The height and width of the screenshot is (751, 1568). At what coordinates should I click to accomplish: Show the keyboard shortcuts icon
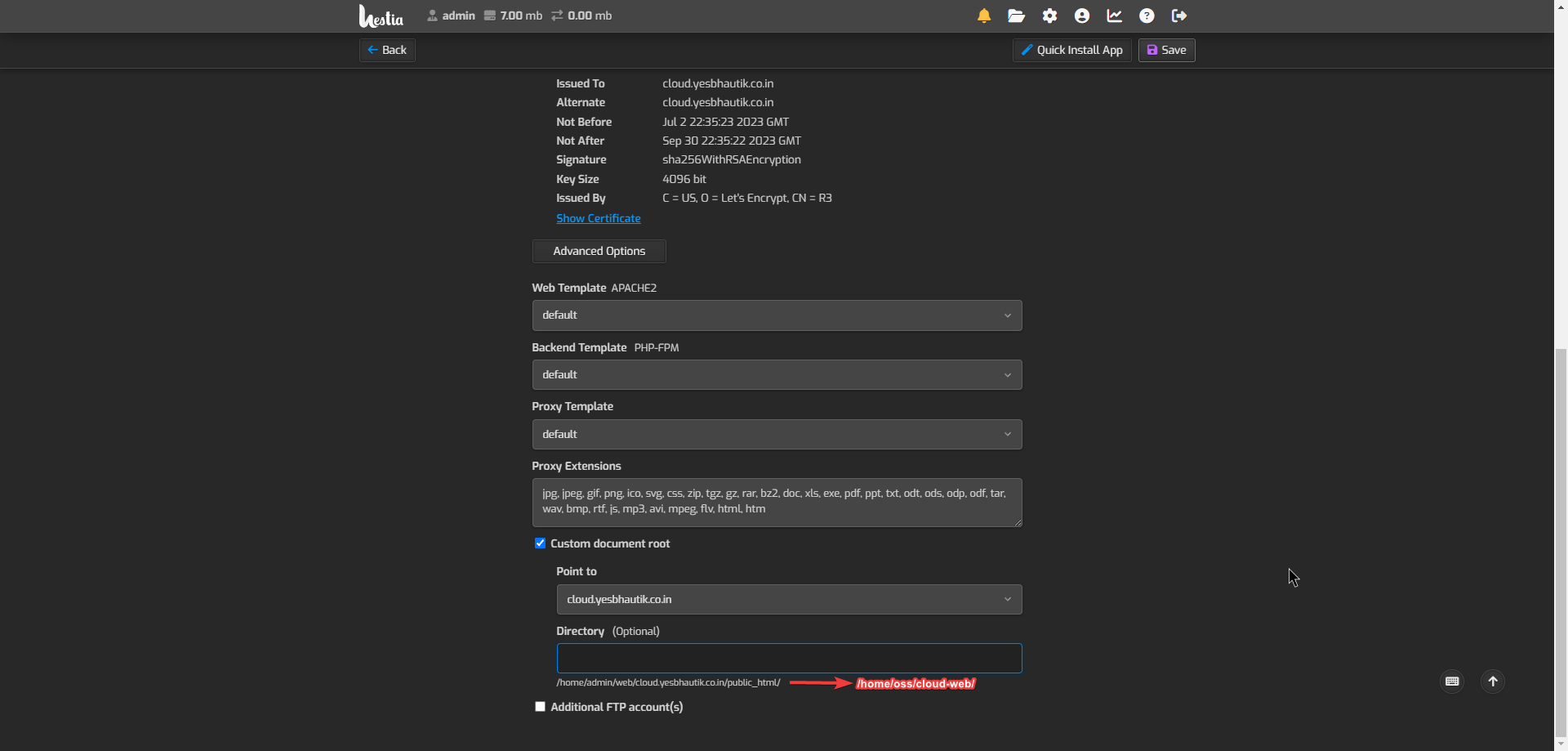pos(1452,682)
